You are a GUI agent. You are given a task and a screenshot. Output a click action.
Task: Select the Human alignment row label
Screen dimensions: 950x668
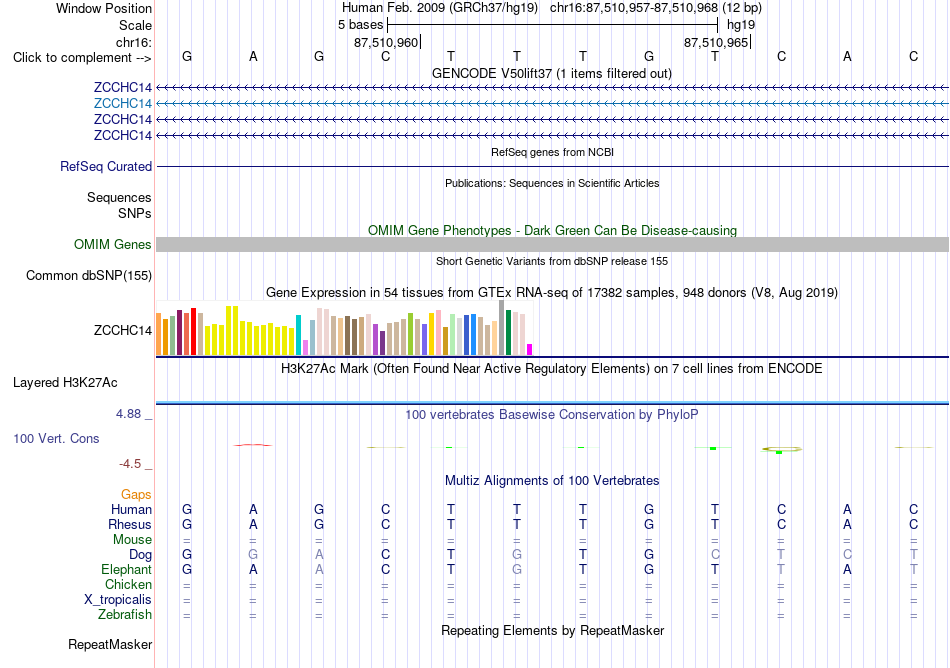click(131, 509)
